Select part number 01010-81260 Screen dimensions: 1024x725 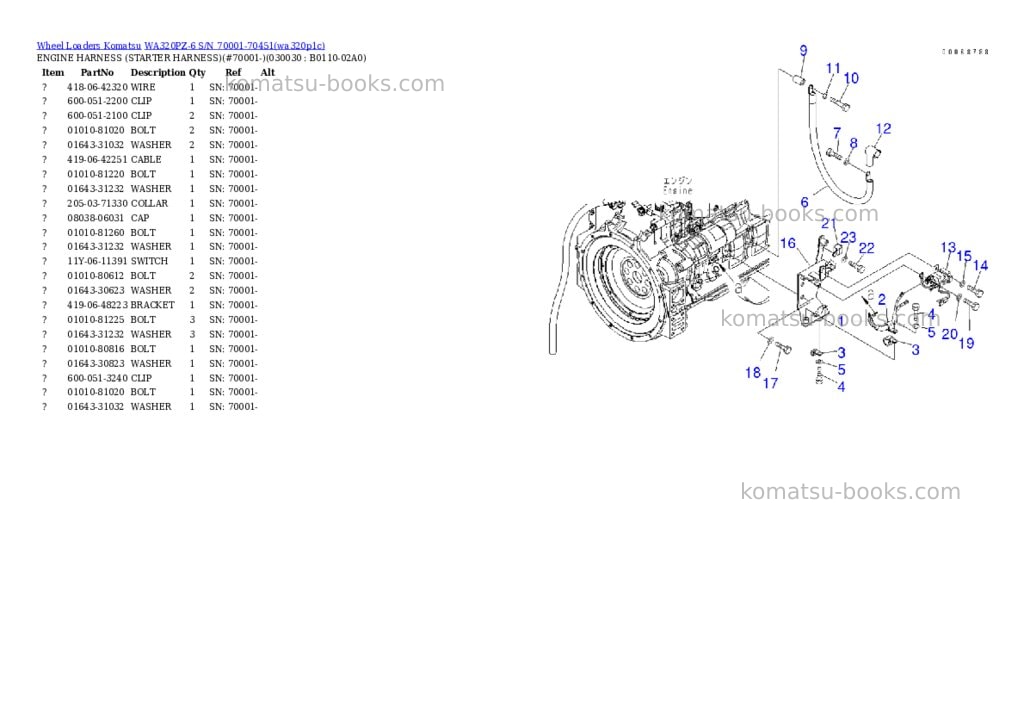[x=95, y=233]
